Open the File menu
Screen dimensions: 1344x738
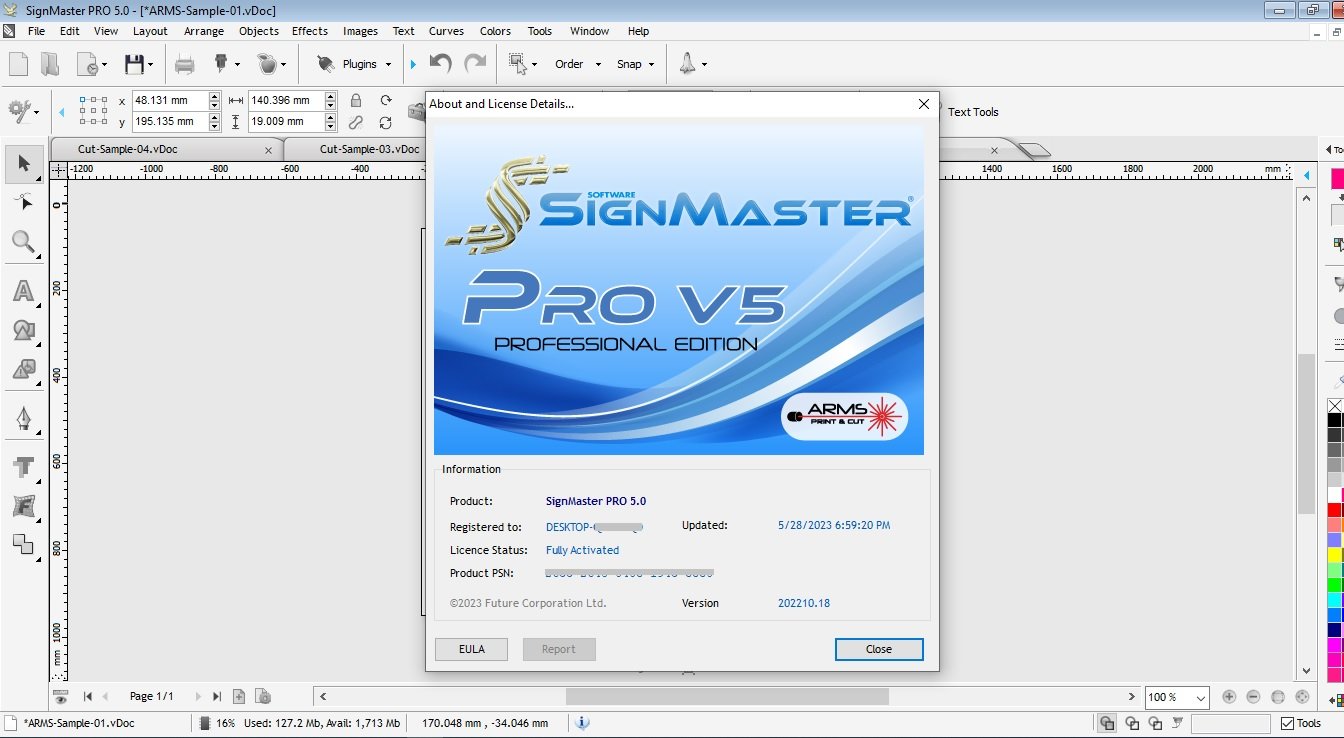click(x=36, y=31)
